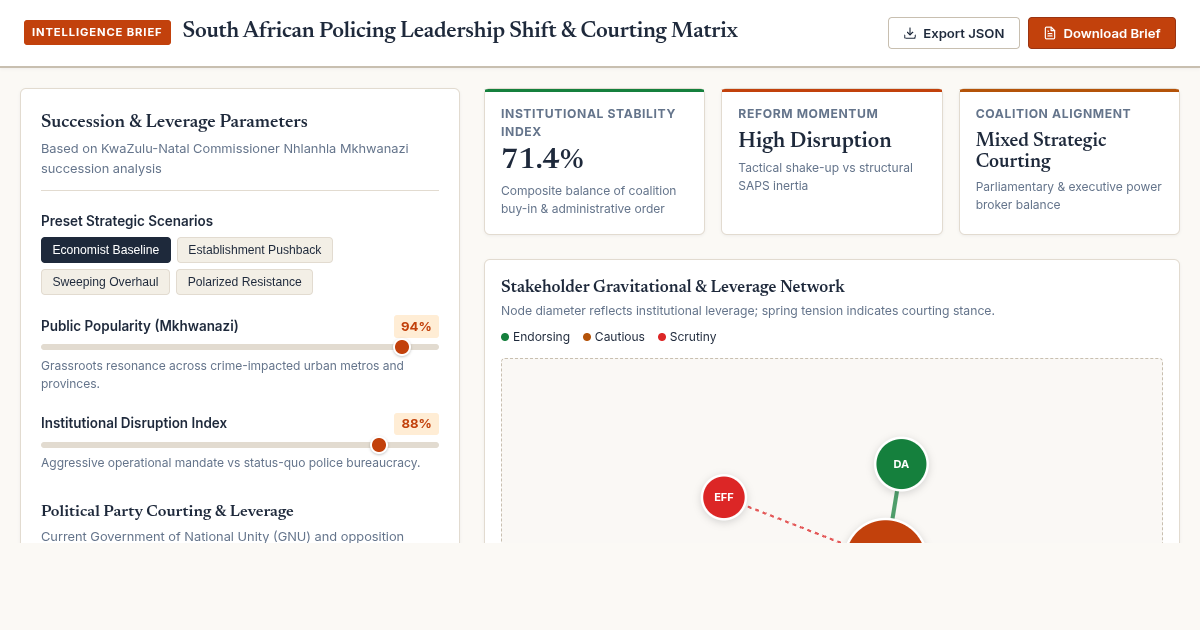Screen dimensions: 1200x630
Task: Select the EFF node in network
Action: coord(724,497)
